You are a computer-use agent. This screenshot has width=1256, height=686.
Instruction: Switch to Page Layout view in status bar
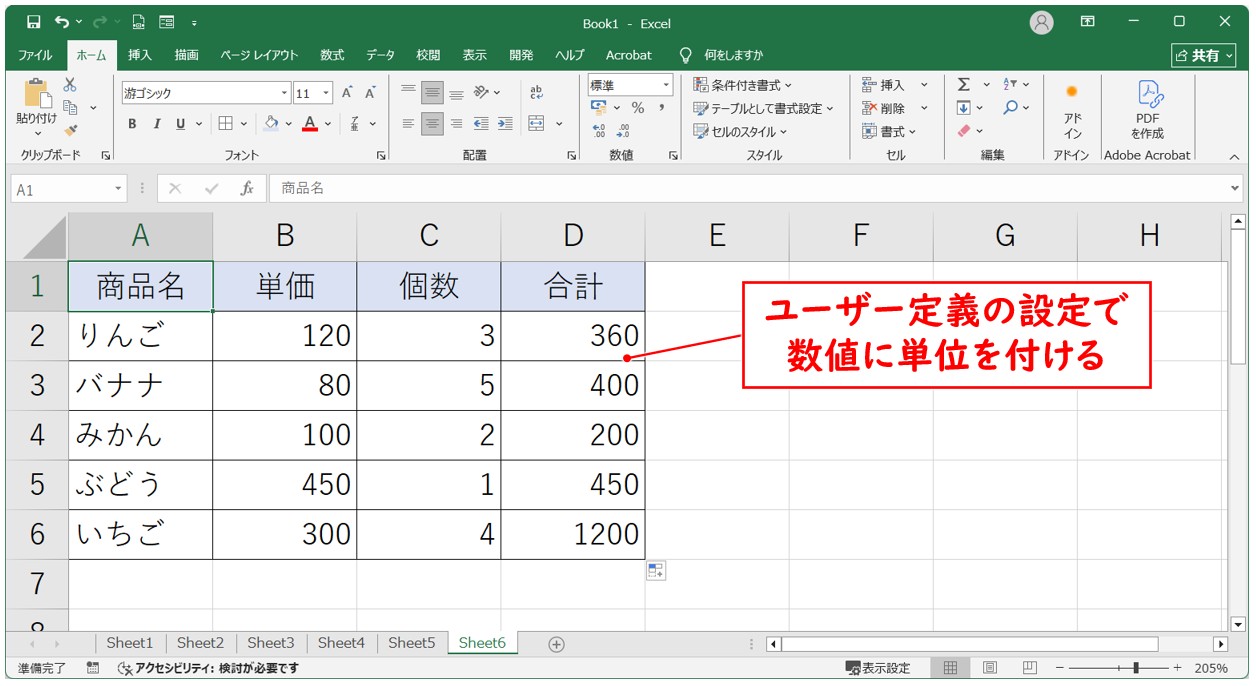(x=989, y=668)
